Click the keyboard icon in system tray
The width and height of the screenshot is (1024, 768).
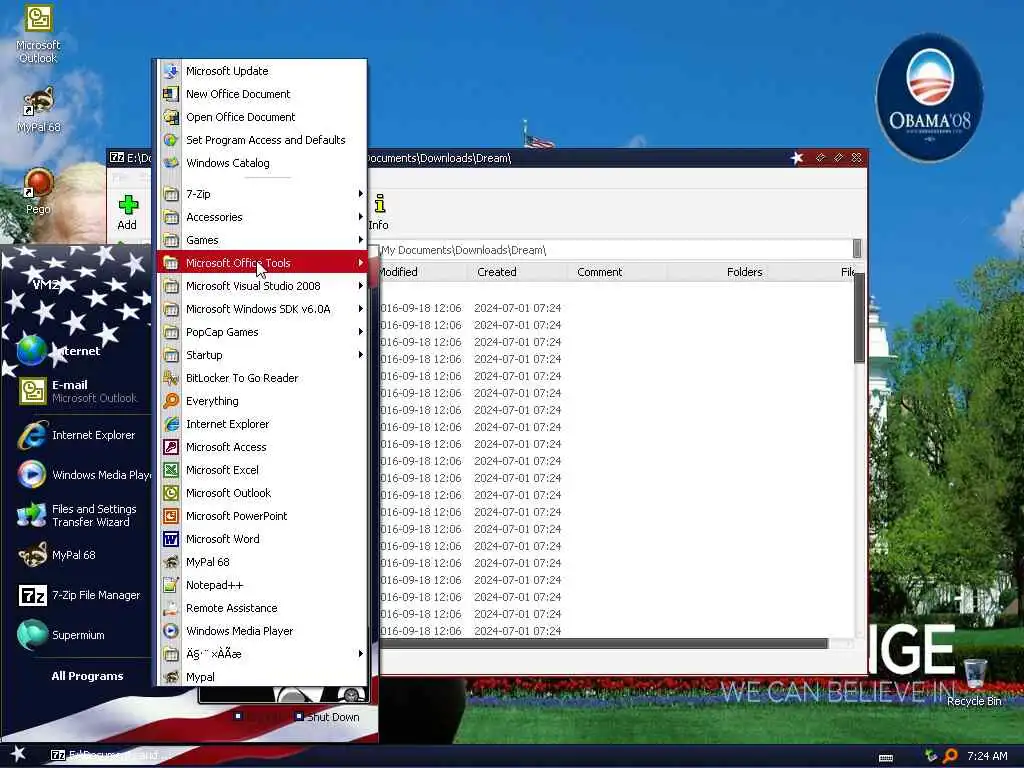(x=886, y=757)
